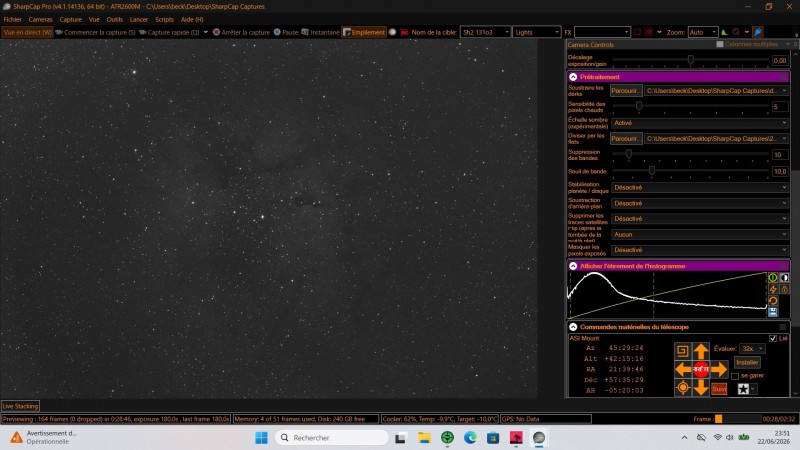Toggle the Lié checkbox in ASI Mount
This screenshot has height=450, width=800.
773,338
